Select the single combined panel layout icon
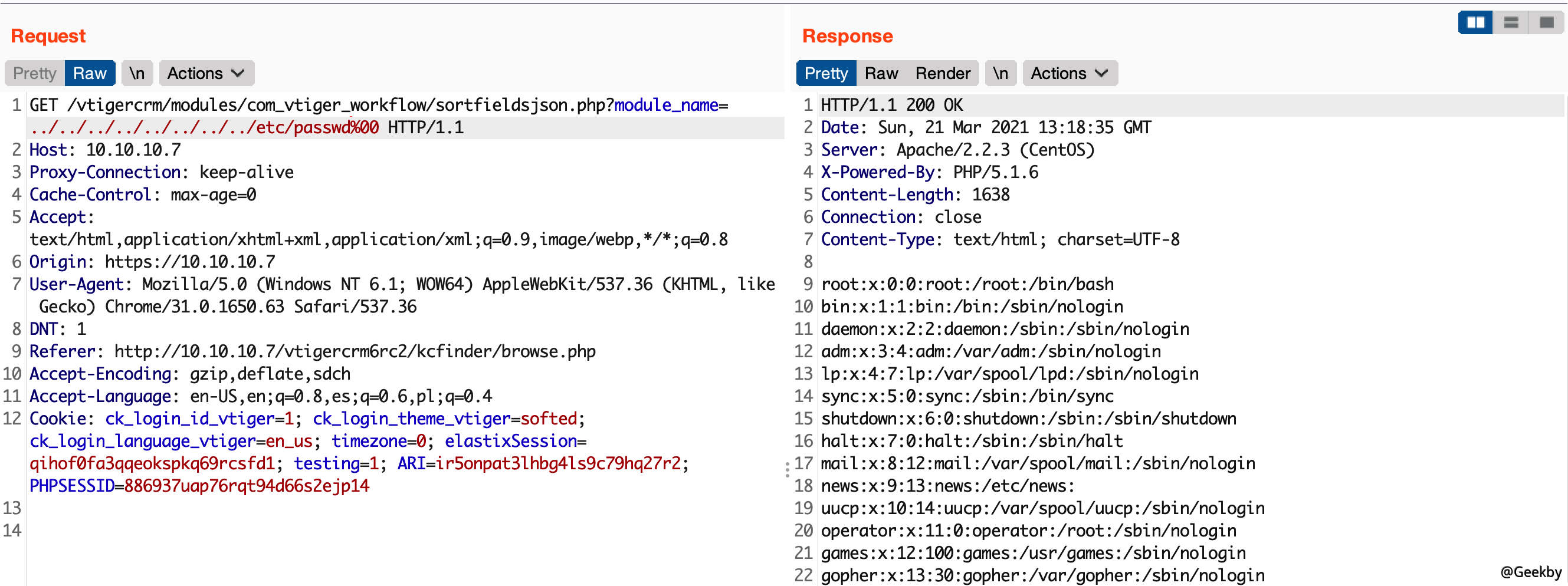The width and height of the screenshot is (1568, 586). point(1546,23)
